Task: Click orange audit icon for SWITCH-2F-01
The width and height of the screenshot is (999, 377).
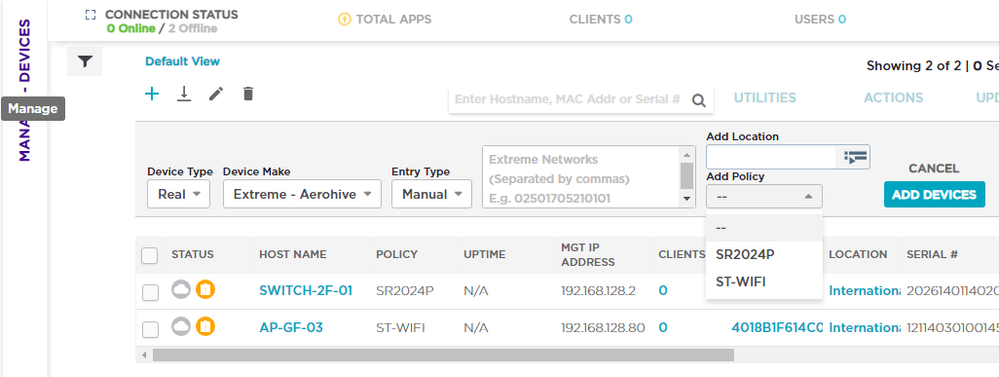Action: [x=205, y=290]
